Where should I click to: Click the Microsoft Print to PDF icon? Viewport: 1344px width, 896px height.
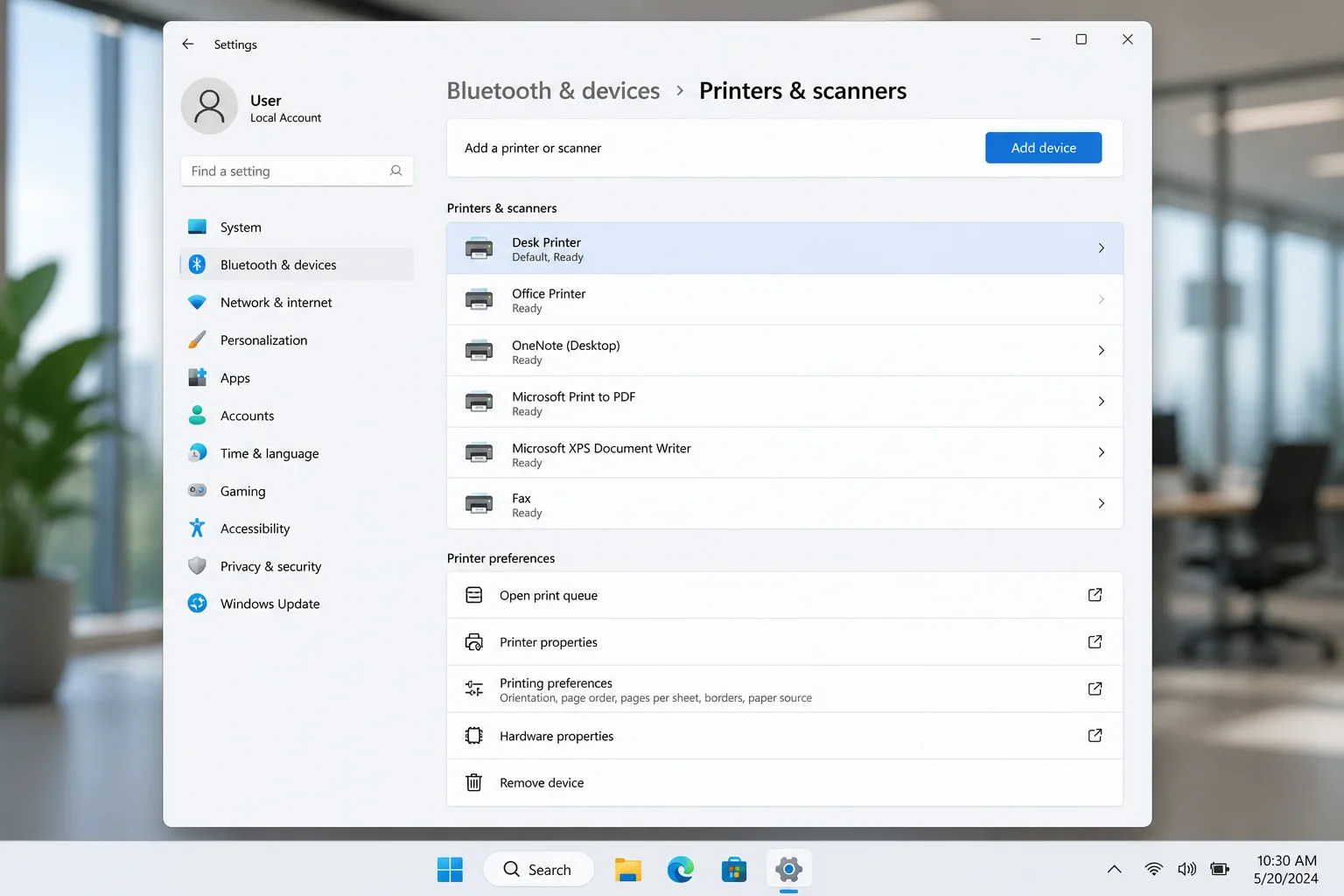479,402
